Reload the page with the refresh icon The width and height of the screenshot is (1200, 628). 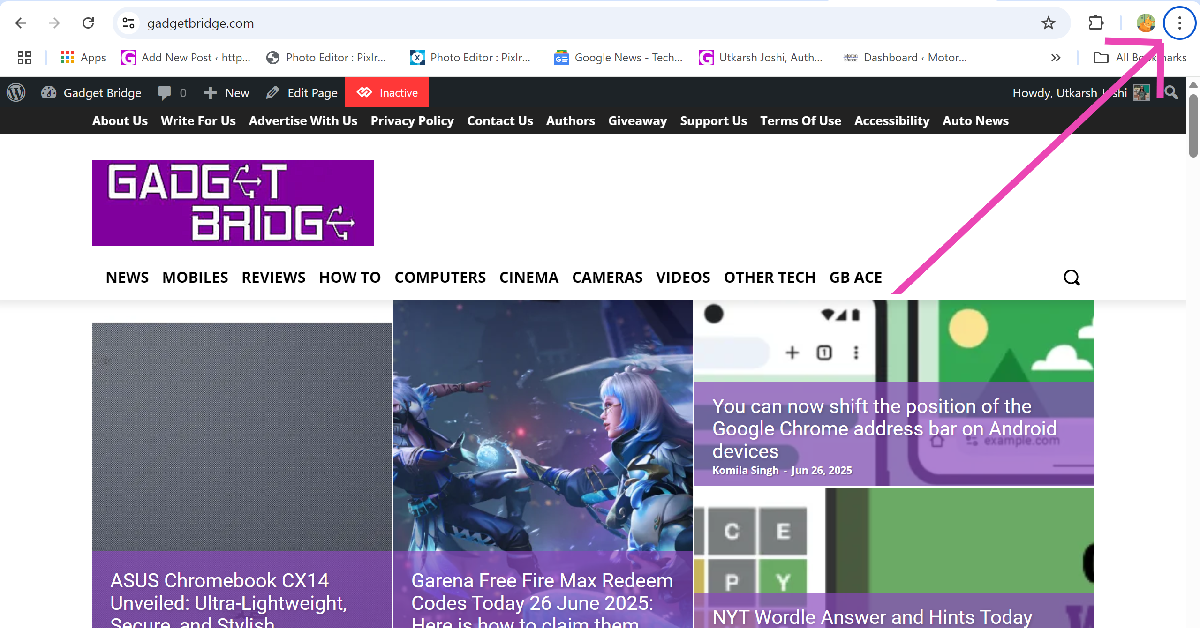(88, 23)
